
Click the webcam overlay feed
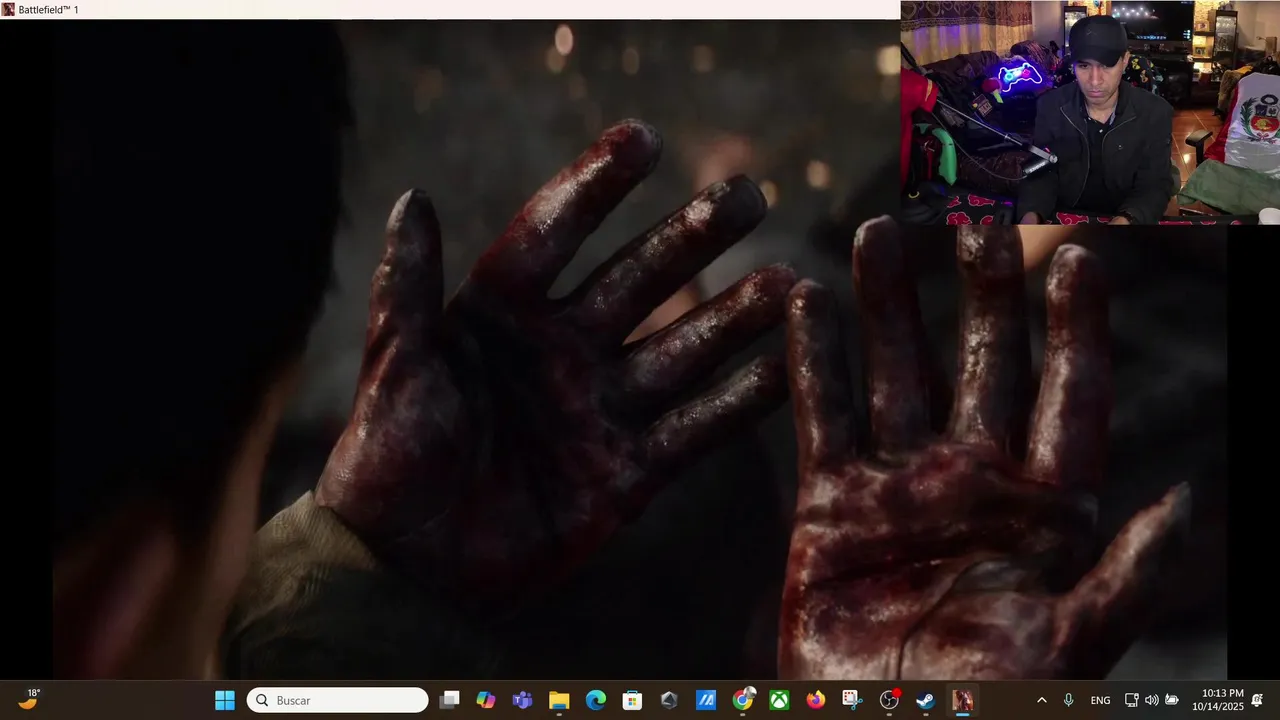tap(1090, 112)
